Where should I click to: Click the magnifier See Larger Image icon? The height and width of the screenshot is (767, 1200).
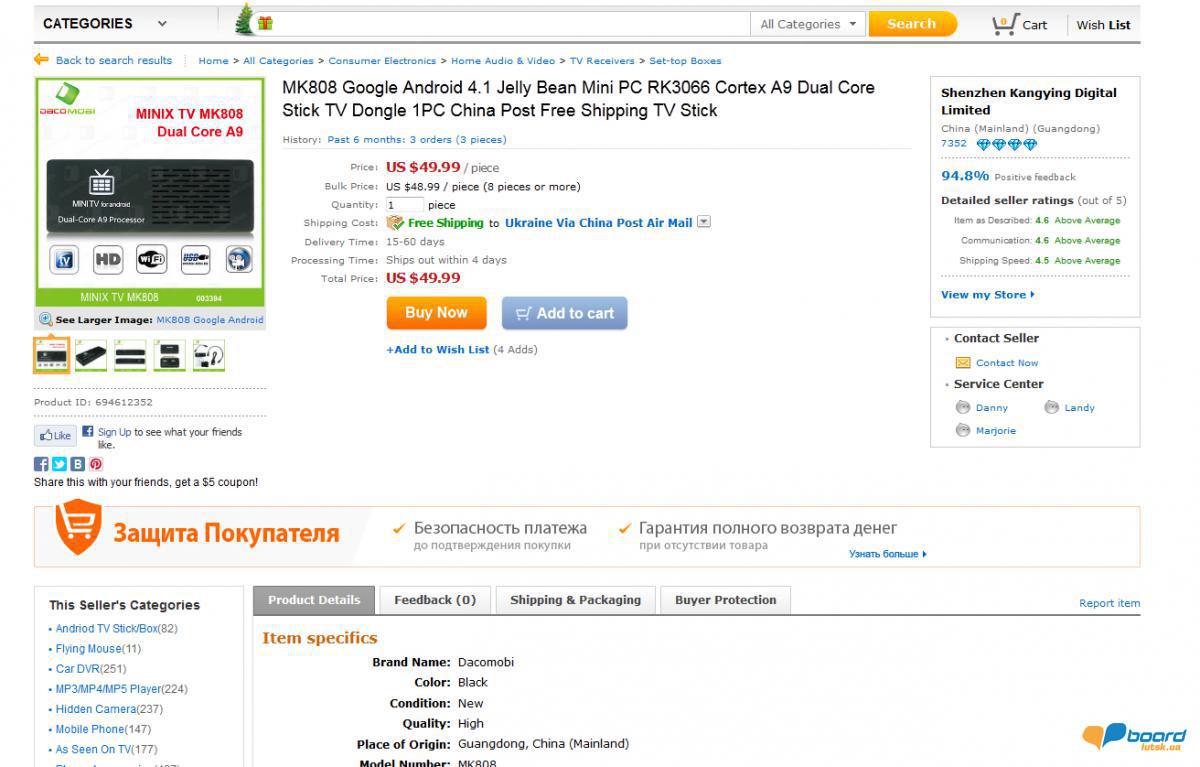pos(45,320)
